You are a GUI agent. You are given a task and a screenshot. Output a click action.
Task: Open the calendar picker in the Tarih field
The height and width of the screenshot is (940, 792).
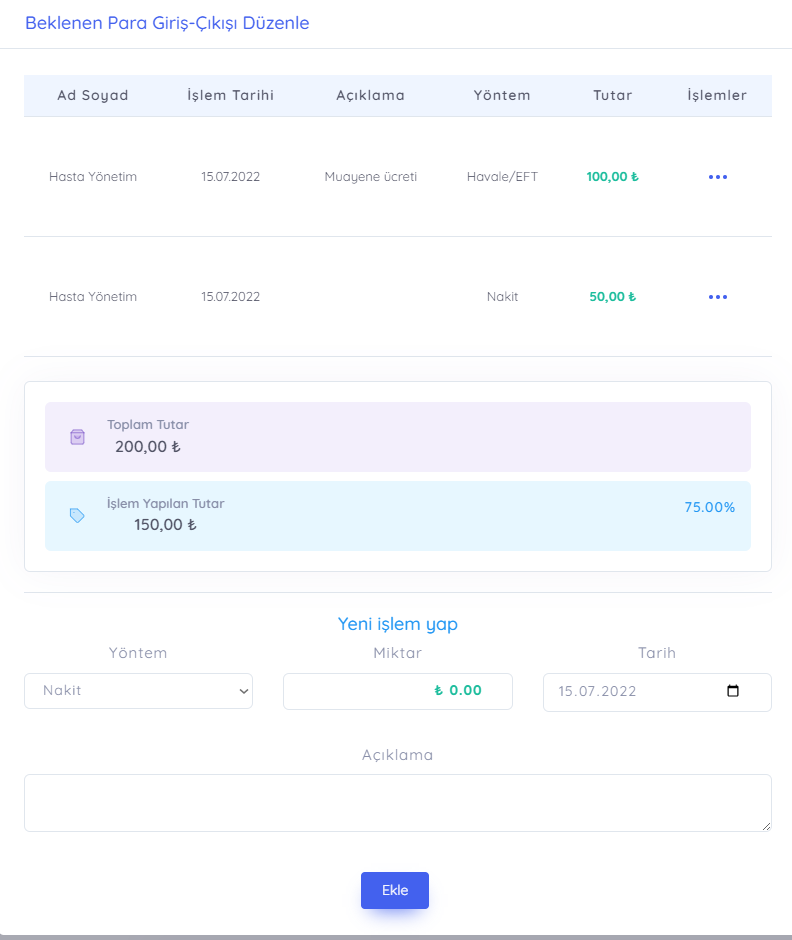tap(733, 691)
